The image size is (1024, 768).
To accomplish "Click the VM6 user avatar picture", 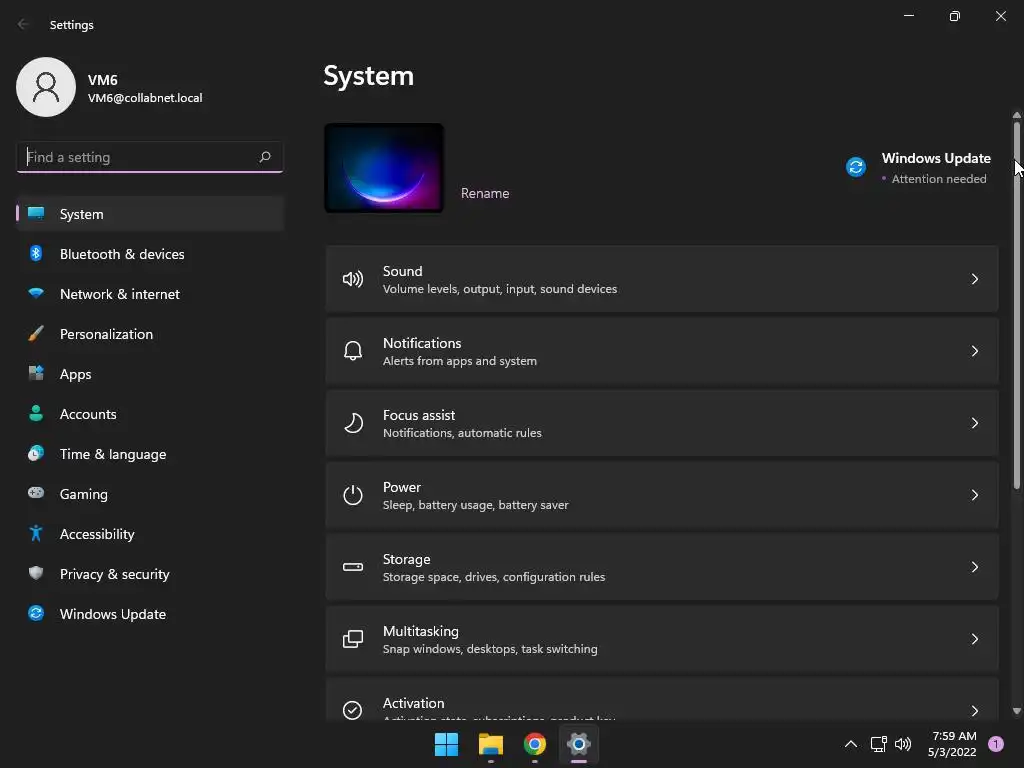I will 46,87.
